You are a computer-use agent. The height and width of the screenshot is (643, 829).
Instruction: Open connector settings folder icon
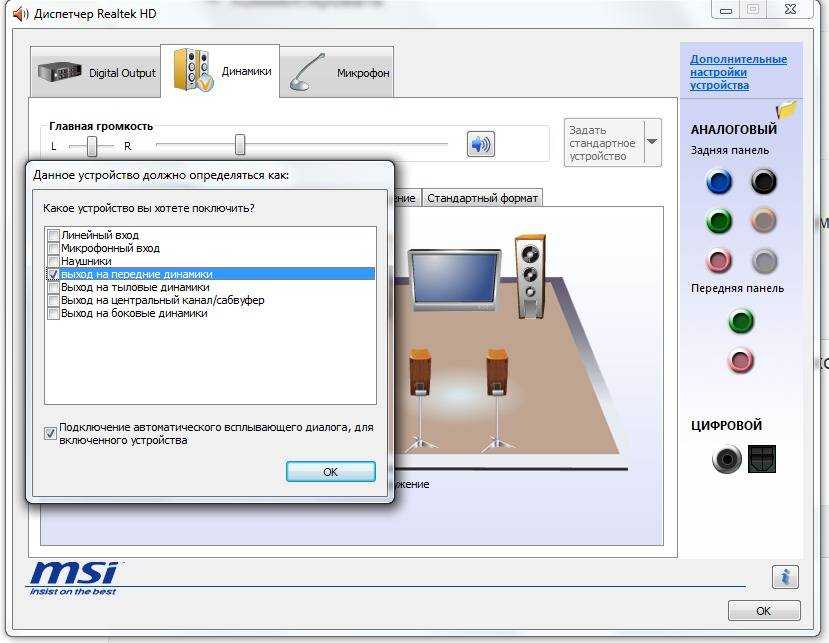[786, 109]
